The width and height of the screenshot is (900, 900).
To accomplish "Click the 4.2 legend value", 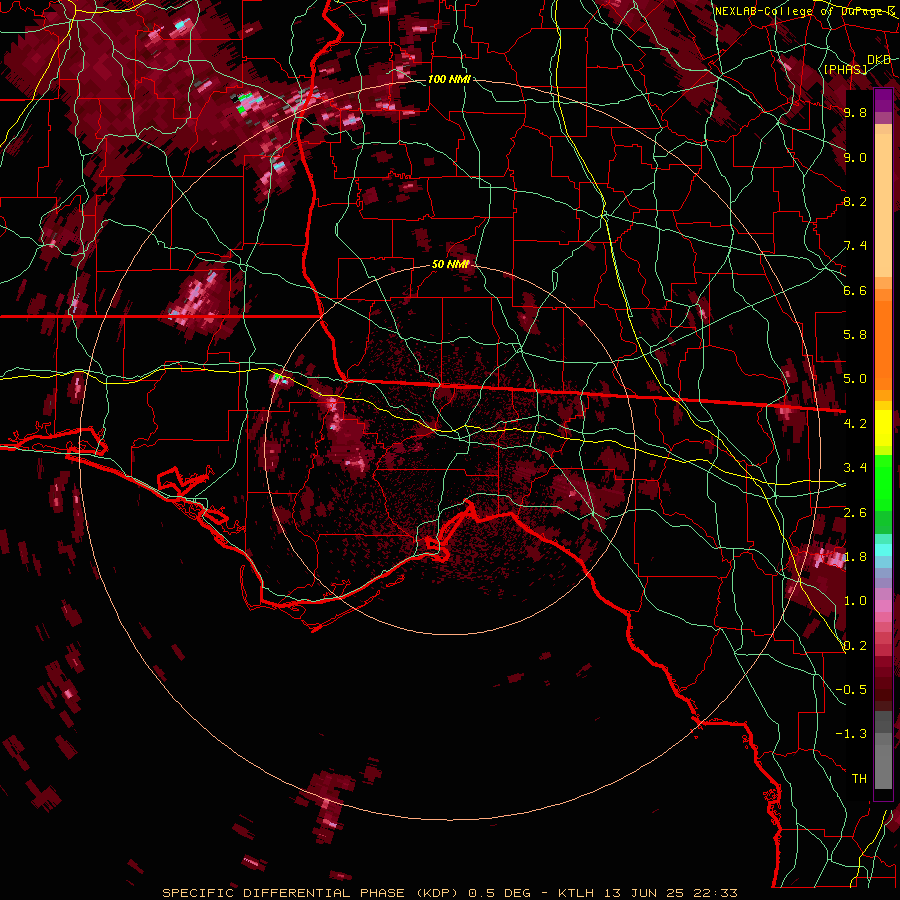I will [855, 424].
